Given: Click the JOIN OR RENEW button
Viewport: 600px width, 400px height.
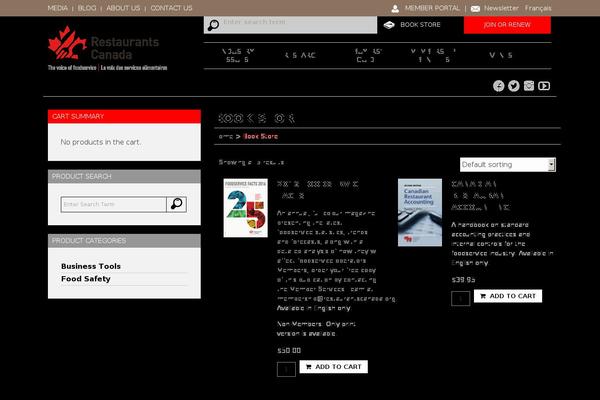Looking at the screenshot, I should (507, 25).
